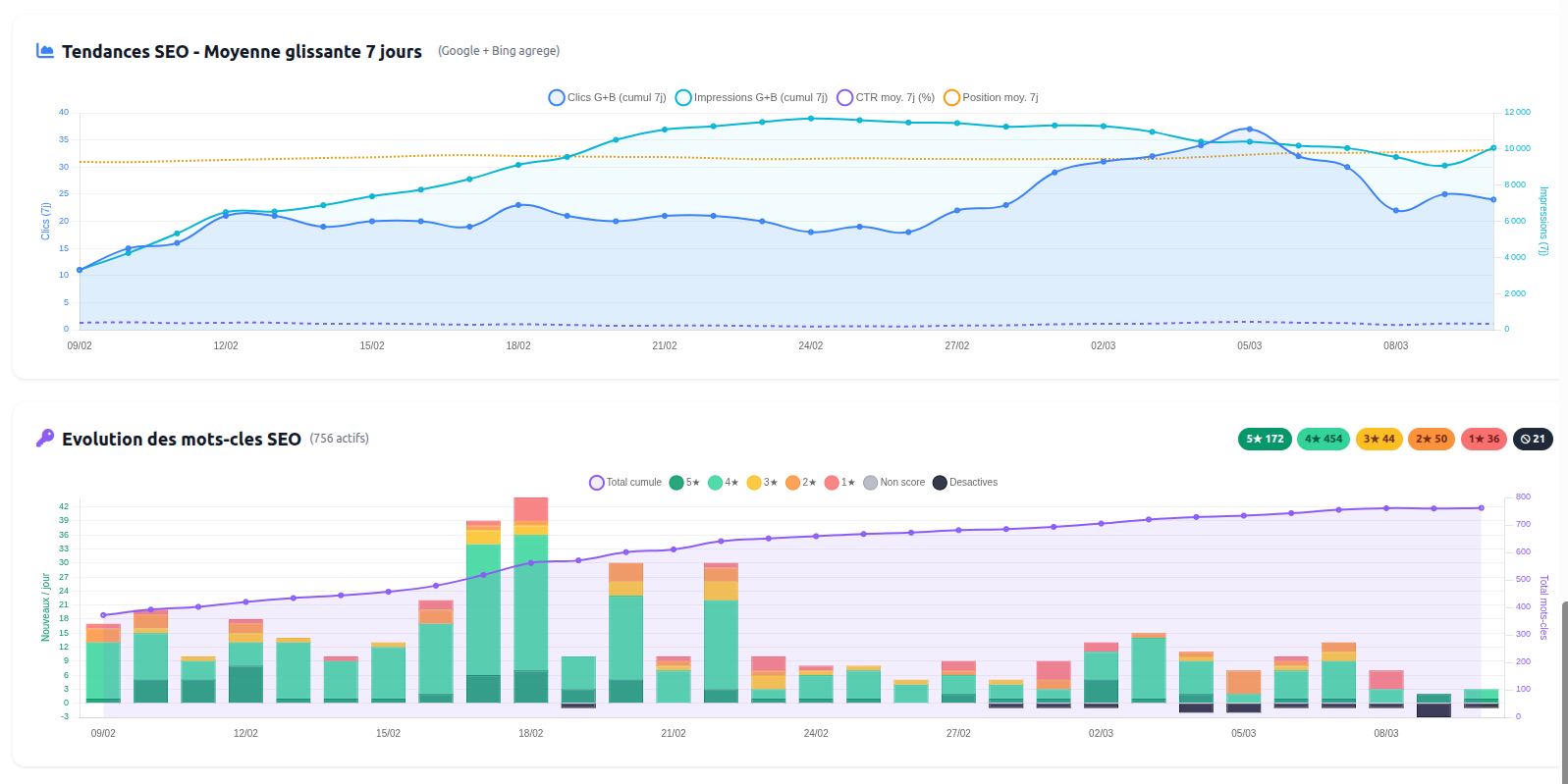This screenshot has height=784, width=1568.
Task: Click the 5★ 172 green badge
Action: (x=1265, y=439)
